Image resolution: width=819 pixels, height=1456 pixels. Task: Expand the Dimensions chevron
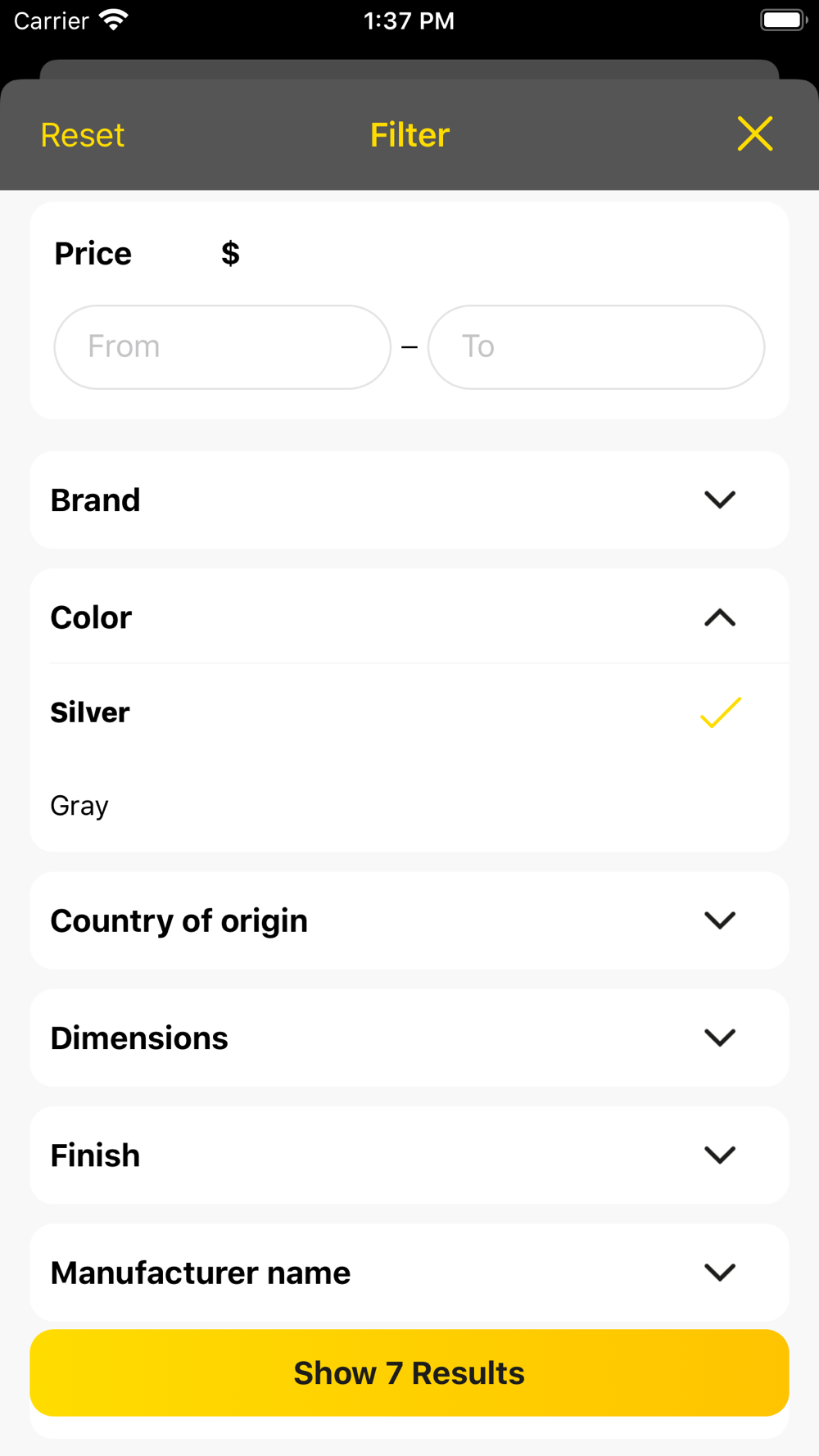coord(720,1038)
